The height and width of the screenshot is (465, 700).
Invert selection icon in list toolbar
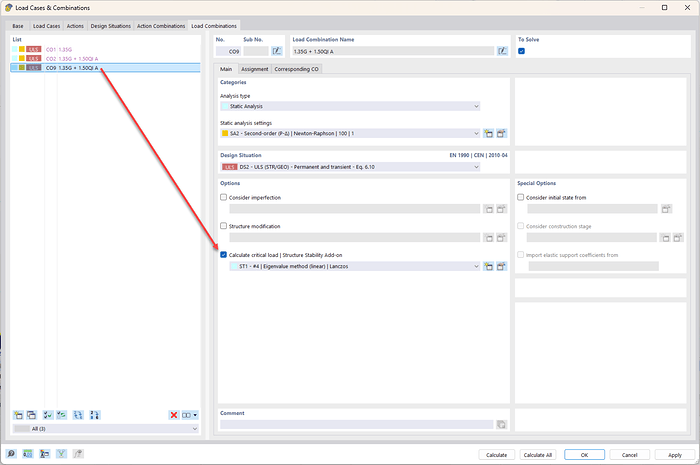coord(61,415)
